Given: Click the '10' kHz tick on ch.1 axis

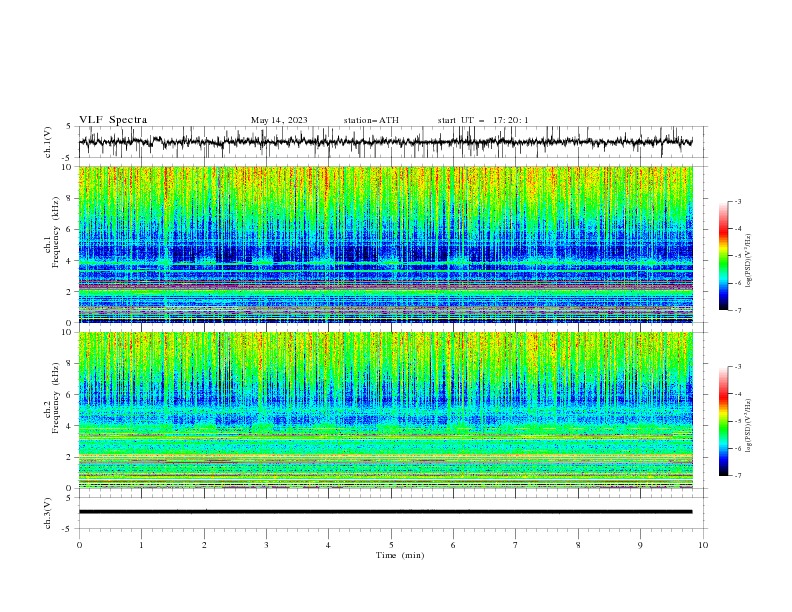Looking at the screenshot, I should click(68, 167).
